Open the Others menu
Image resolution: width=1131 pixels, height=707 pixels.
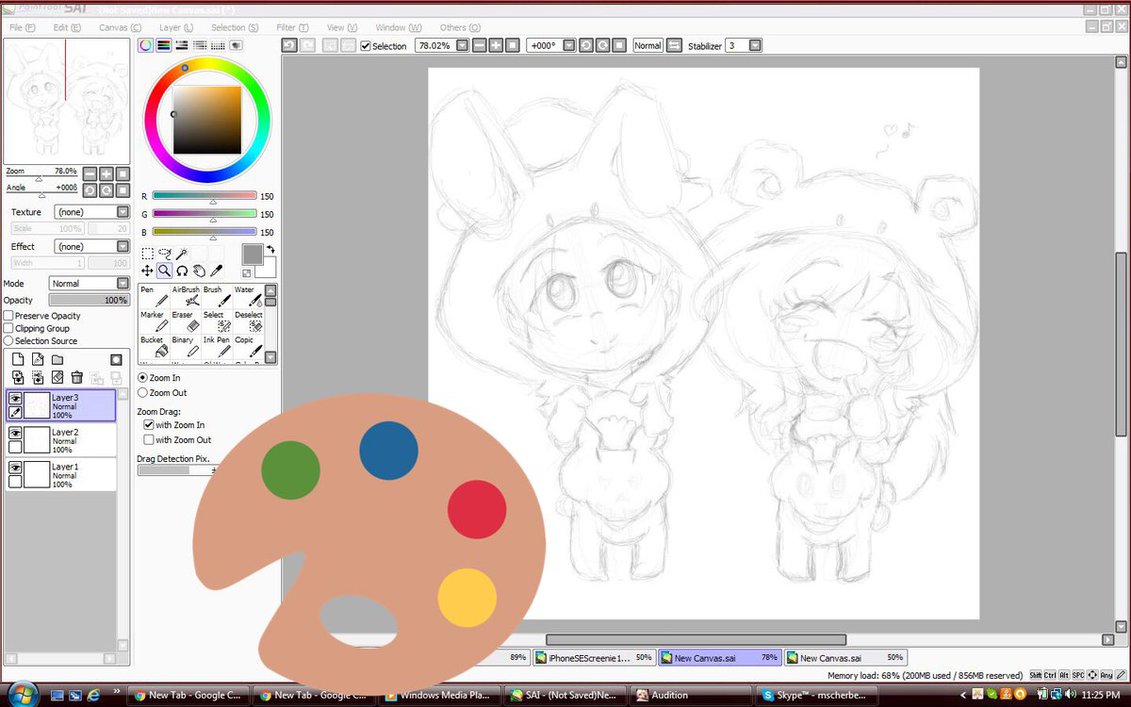[x=460, y=27]
